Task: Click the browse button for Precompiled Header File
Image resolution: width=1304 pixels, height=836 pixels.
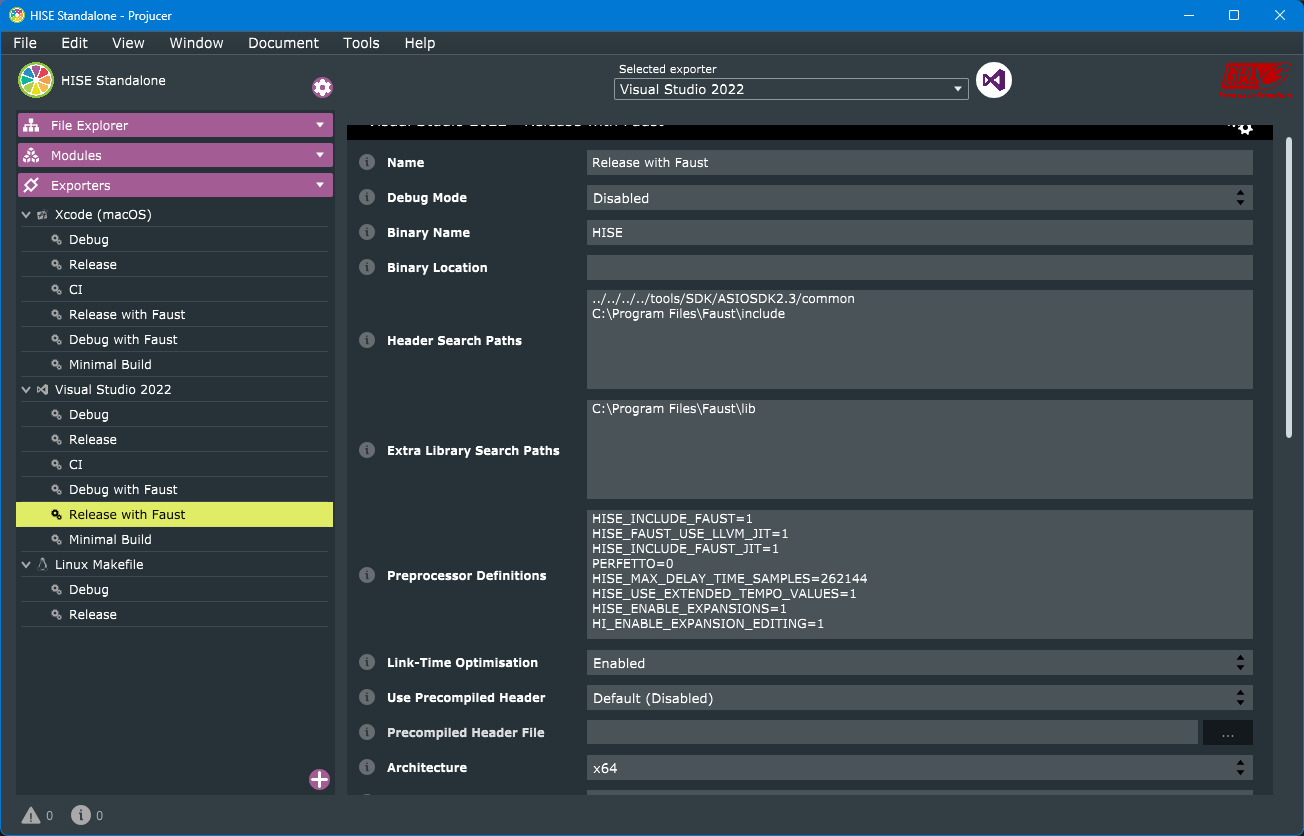Action: coord(1227,733)
